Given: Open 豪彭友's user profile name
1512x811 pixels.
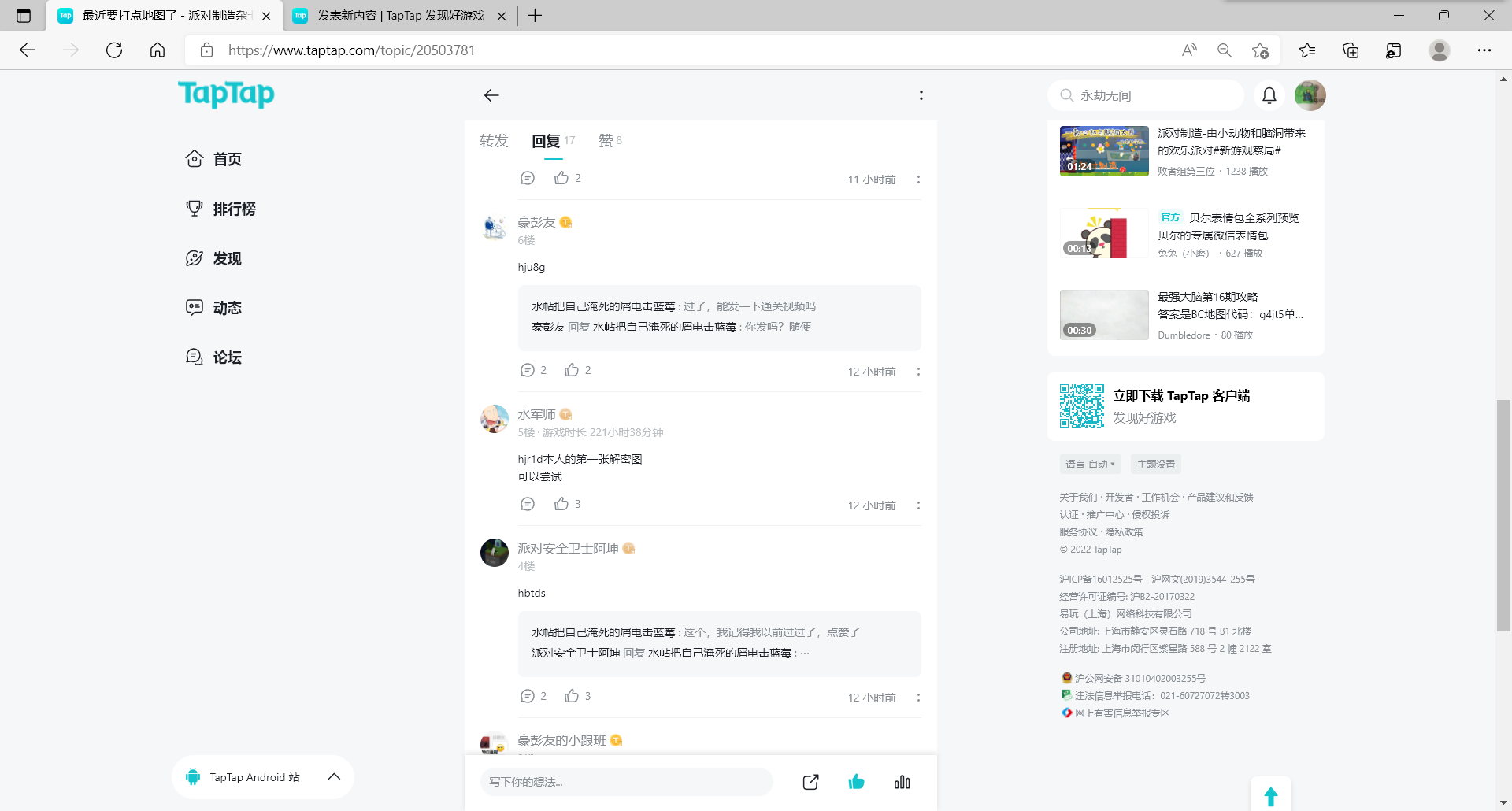Looking at the screenshot, I should [536, 223].
